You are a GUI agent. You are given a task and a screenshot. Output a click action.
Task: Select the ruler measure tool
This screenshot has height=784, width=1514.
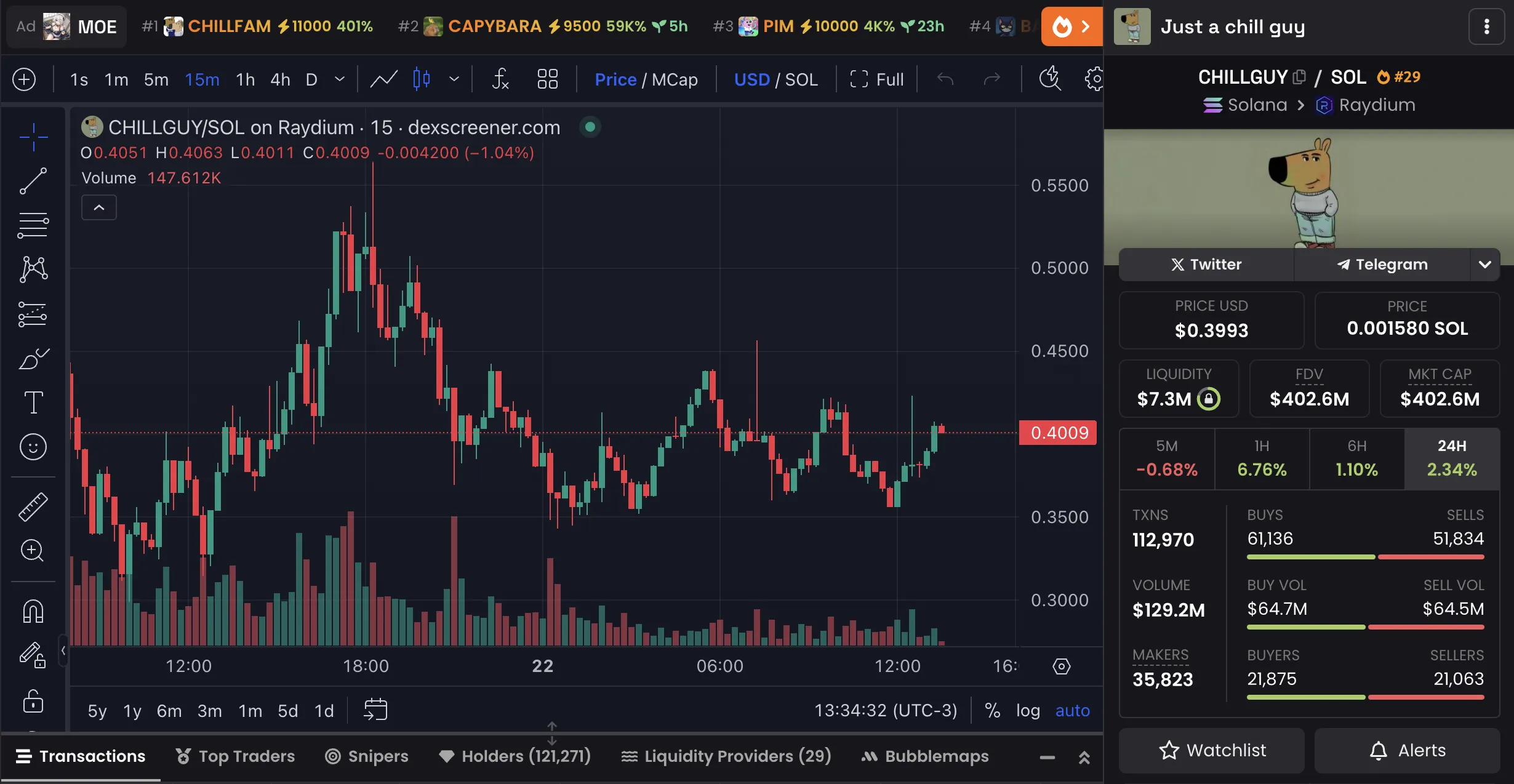[x=33, y=507]
